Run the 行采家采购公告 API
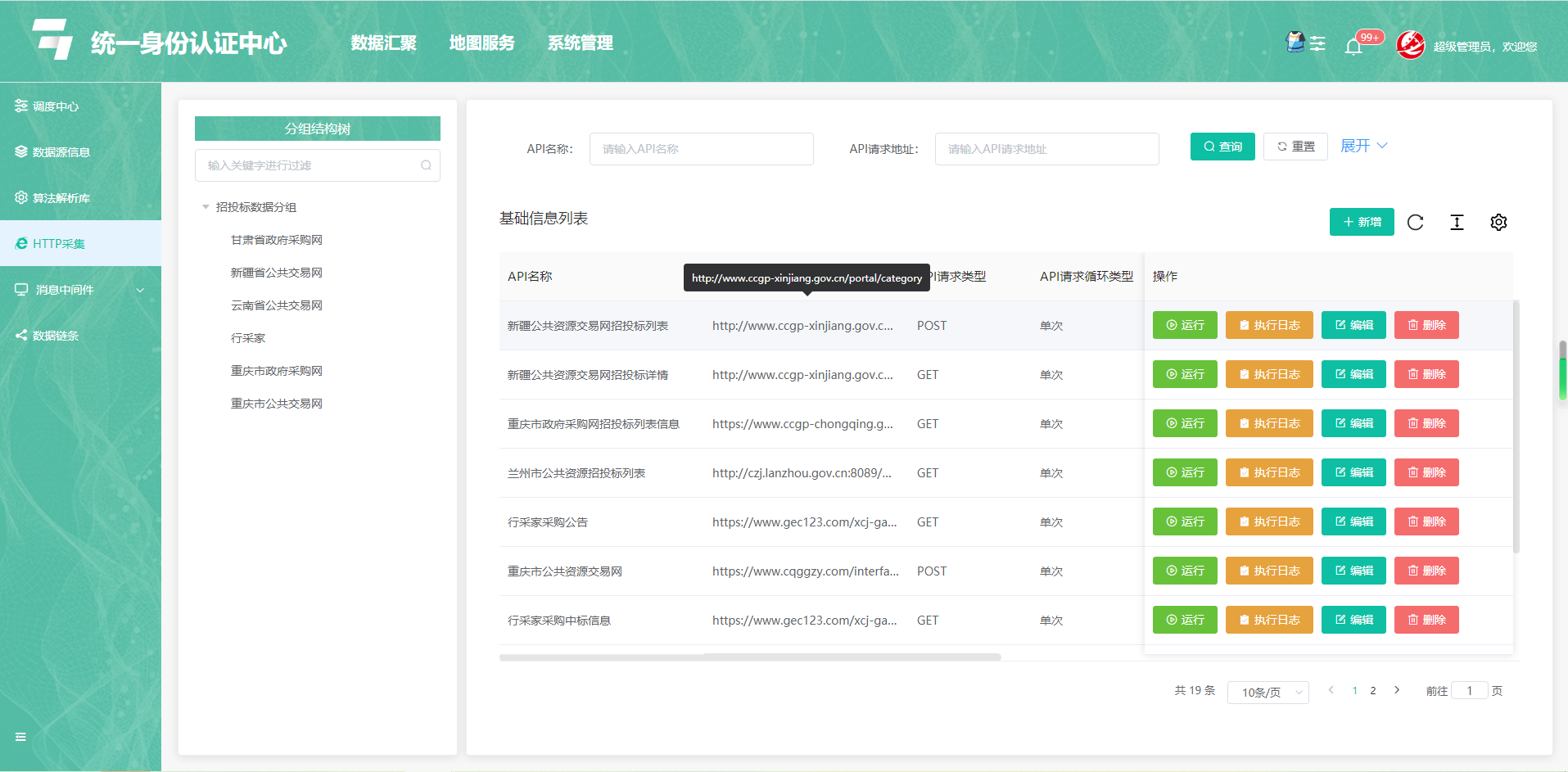This screenshot has width=1568, height=772. [x=1185, y=521]
